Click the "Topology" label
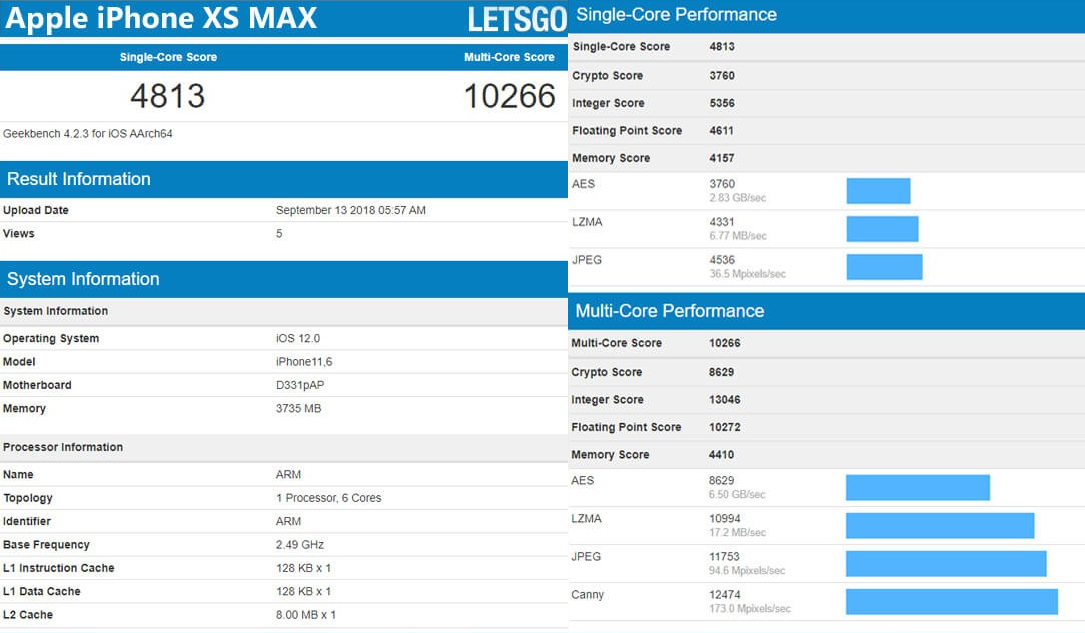This screenshot has width=1085, height=633. coord(28,498)
